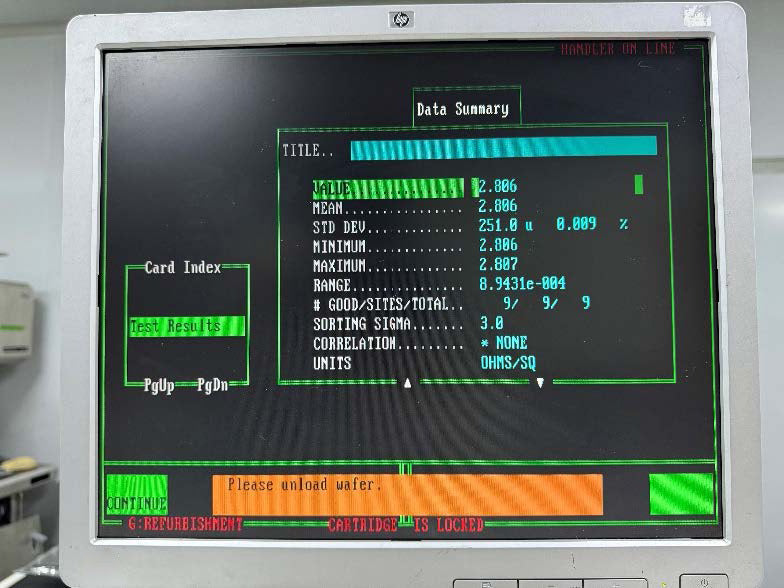Click PgUp under Card Index
784x588 pixels.
pos(158,386)
